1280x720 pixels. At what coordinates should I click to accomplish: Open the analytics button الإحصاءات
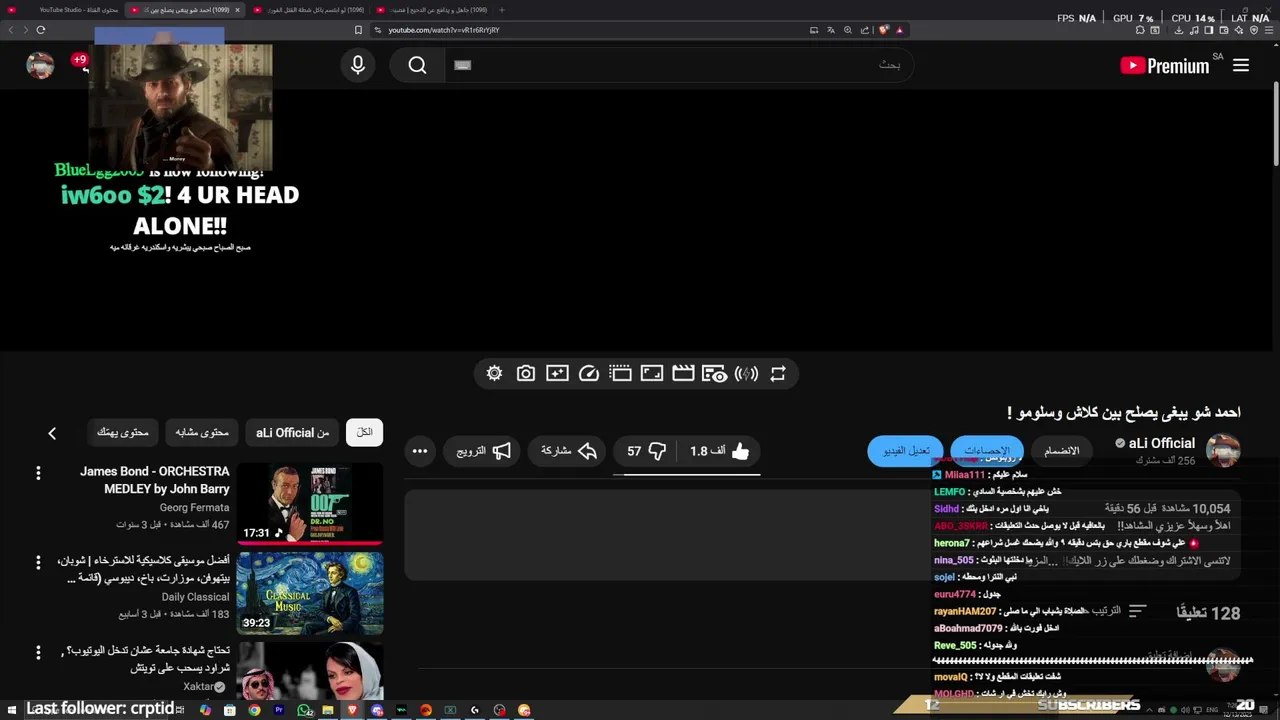(x=987, y=451)
